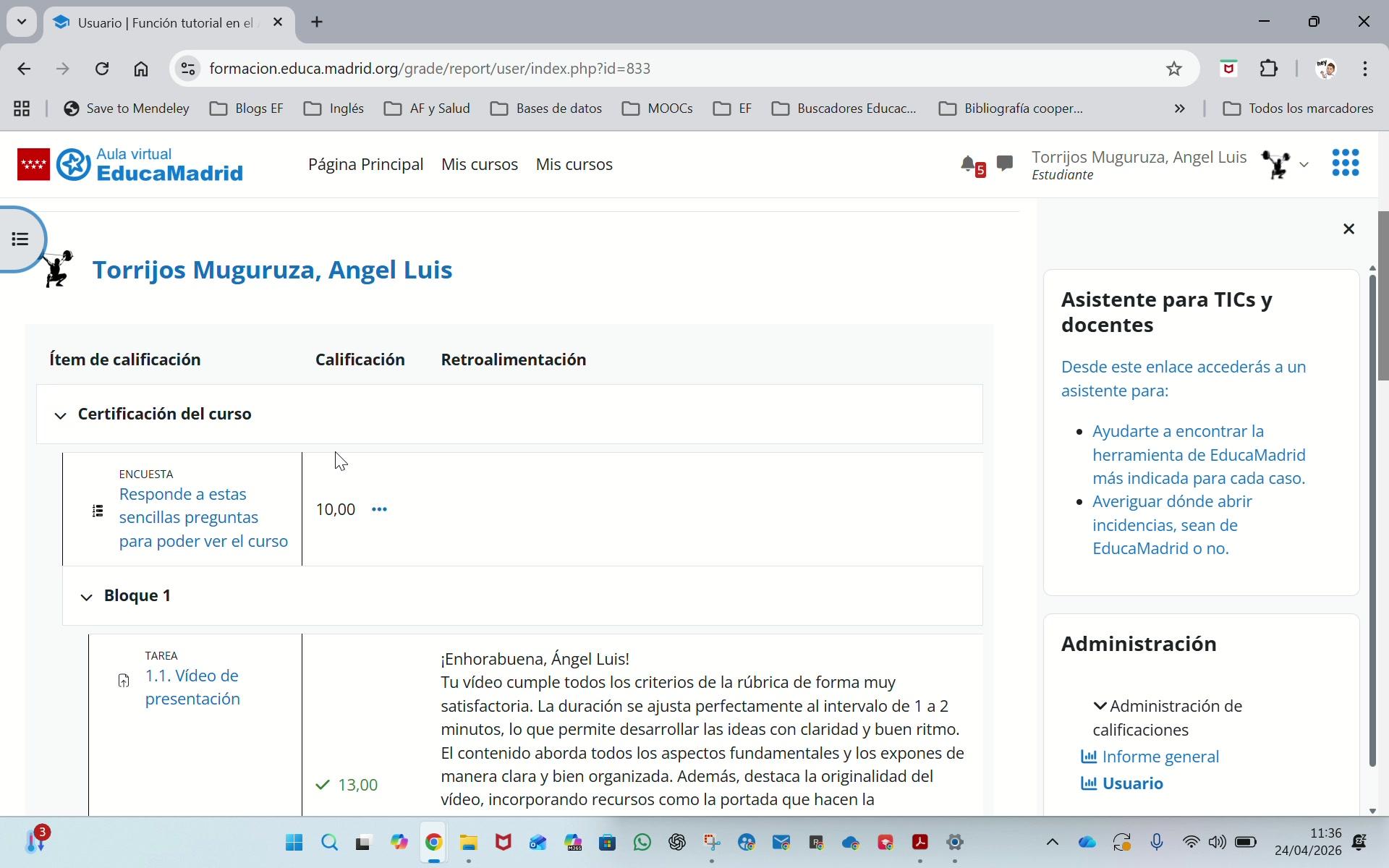Screen dimensions: 1389x868
Task: Open the browser extensions puzzle icon
Action: click(1269, 69)
